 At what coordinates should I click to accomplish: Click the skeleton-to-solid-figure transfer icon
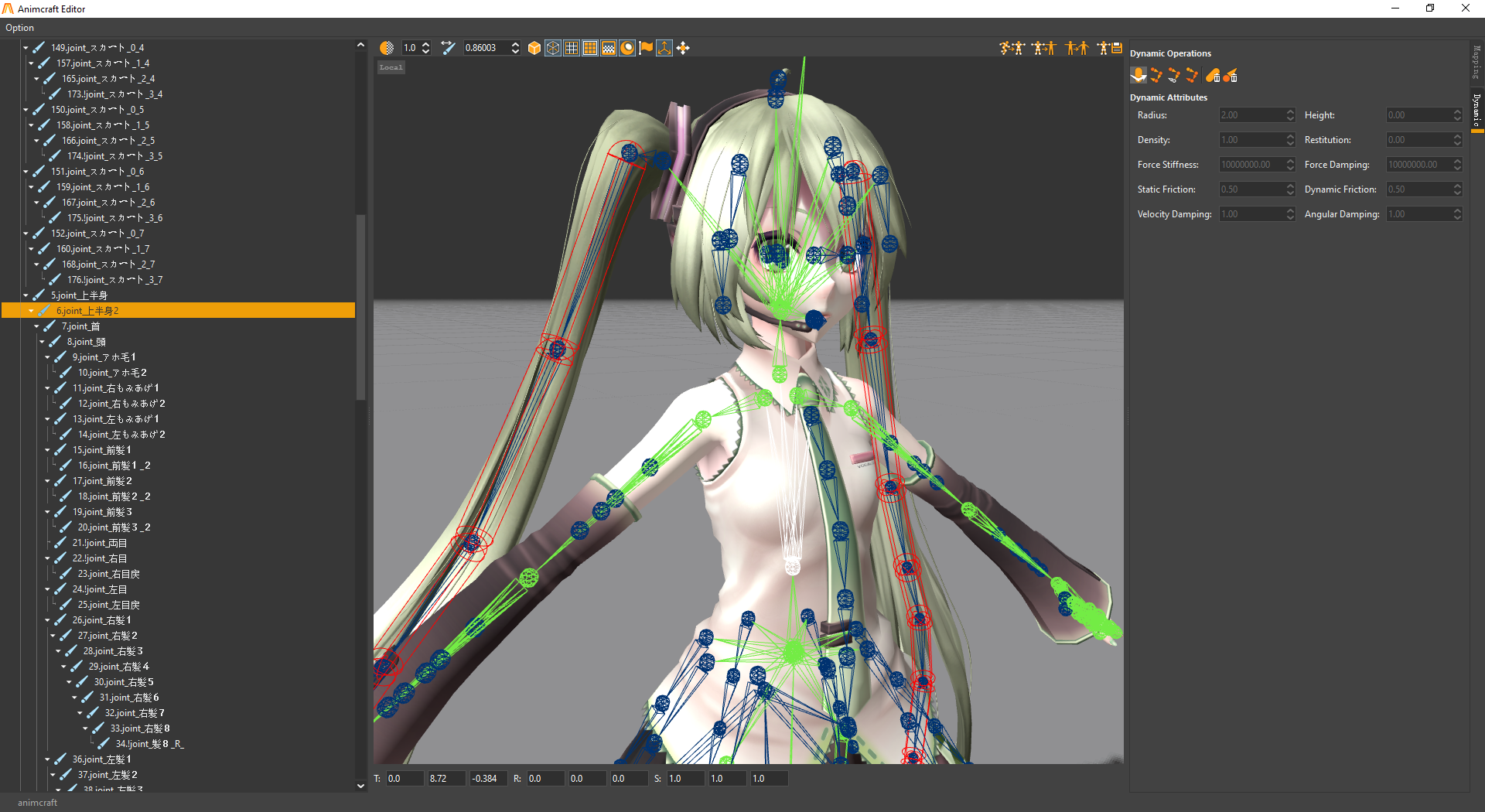(1044, 48)
